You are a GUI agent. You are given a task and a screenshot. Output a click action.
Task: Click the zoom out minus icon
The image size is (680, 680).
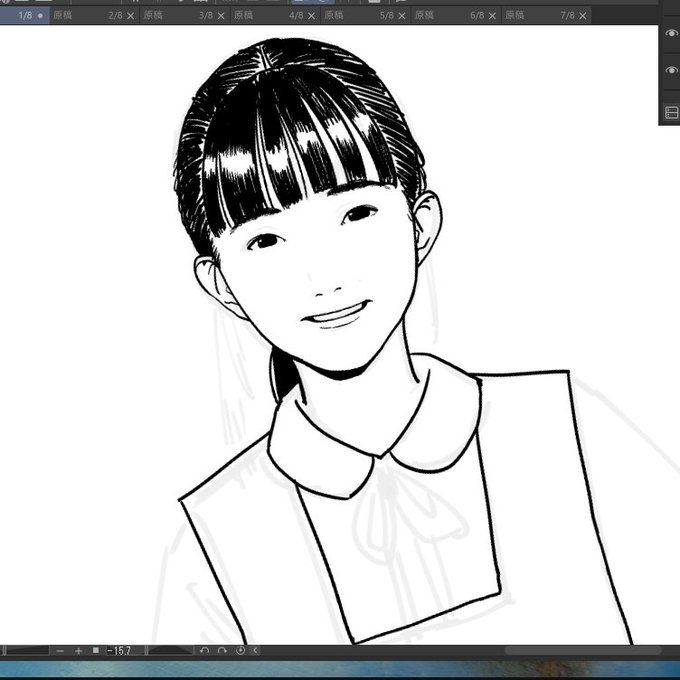60,651
